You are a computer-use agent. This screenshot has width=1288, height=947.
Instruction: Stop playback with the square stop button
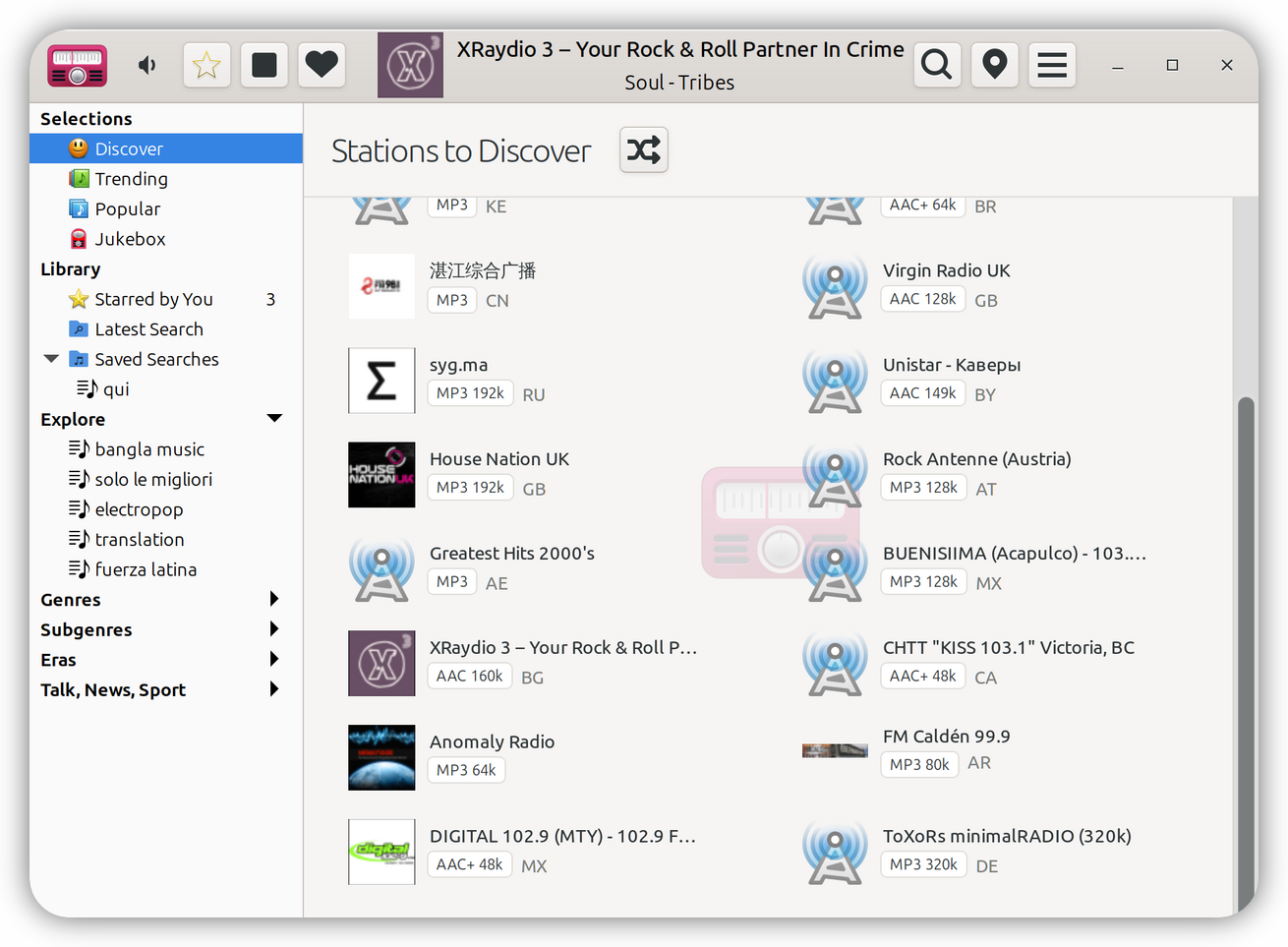coord(264,65)
